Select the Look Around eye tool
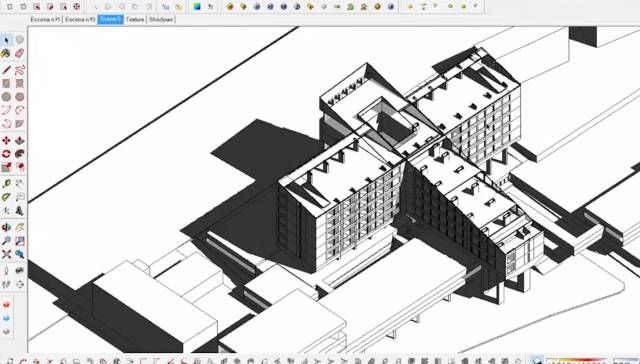The width and height of the screenshot is (640, 364). coord(20,271)
